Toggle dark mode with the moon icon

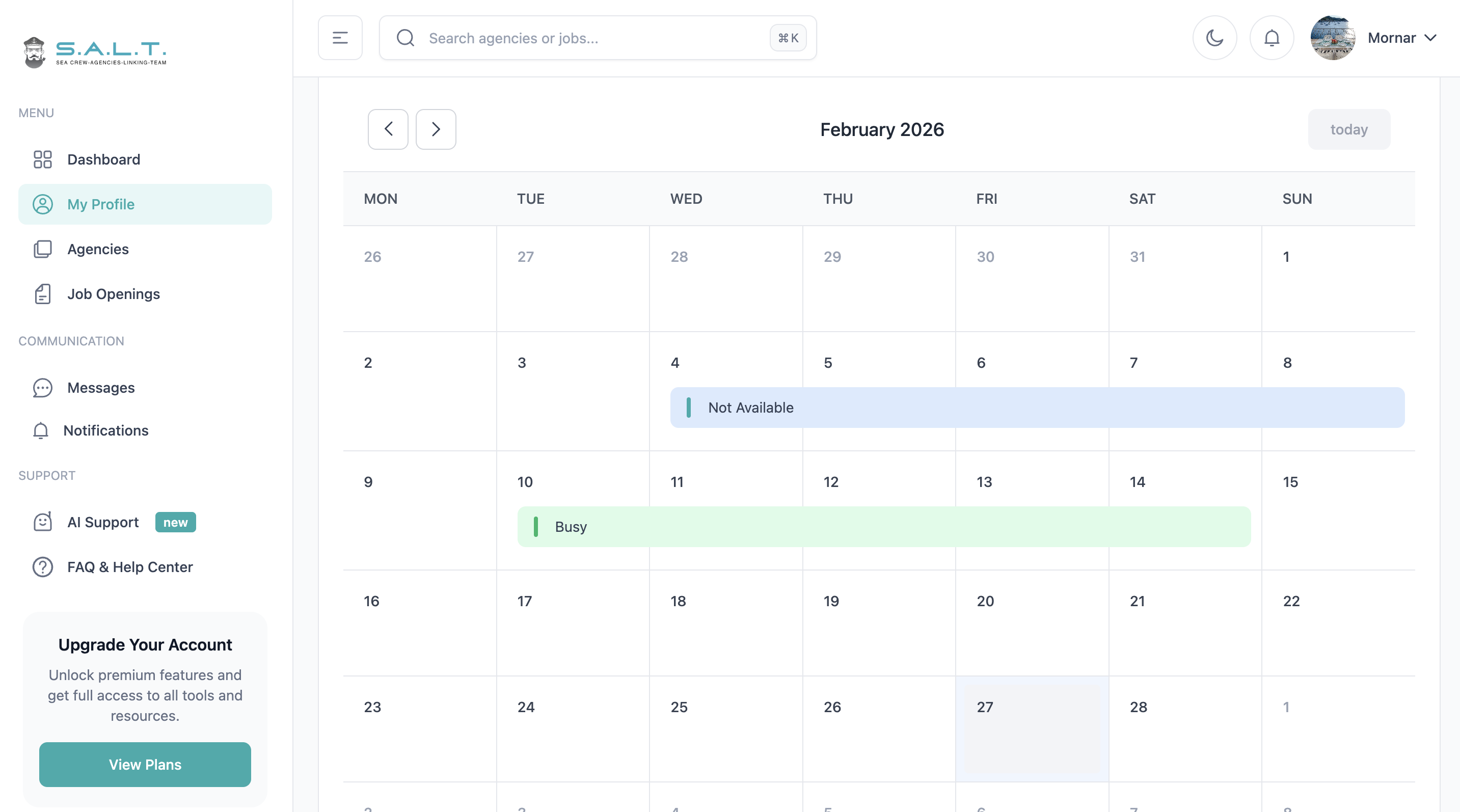[1214, 37]
